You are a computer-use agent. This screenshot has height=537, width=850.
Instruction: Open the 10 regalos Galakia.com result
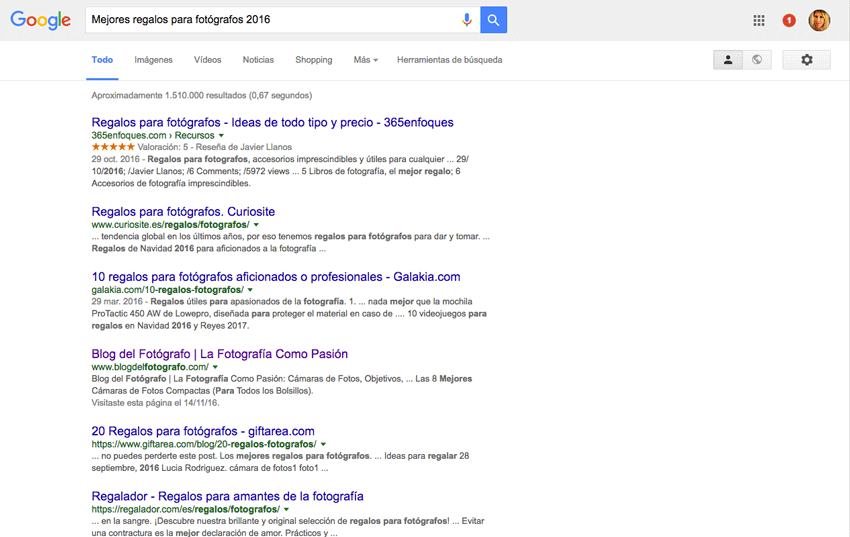276,277
